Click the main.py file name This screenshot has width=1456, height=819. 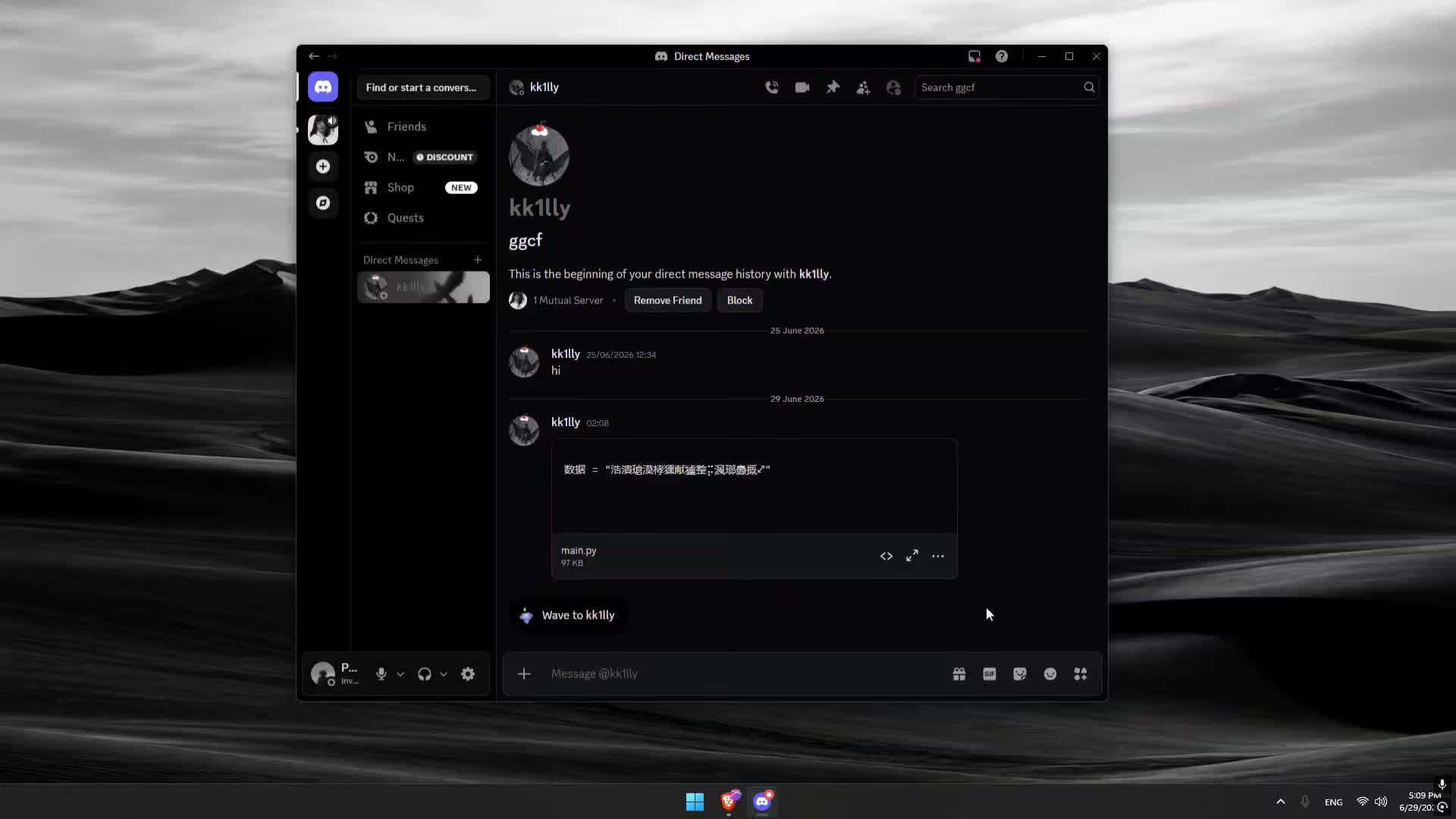tap(579, 551)
